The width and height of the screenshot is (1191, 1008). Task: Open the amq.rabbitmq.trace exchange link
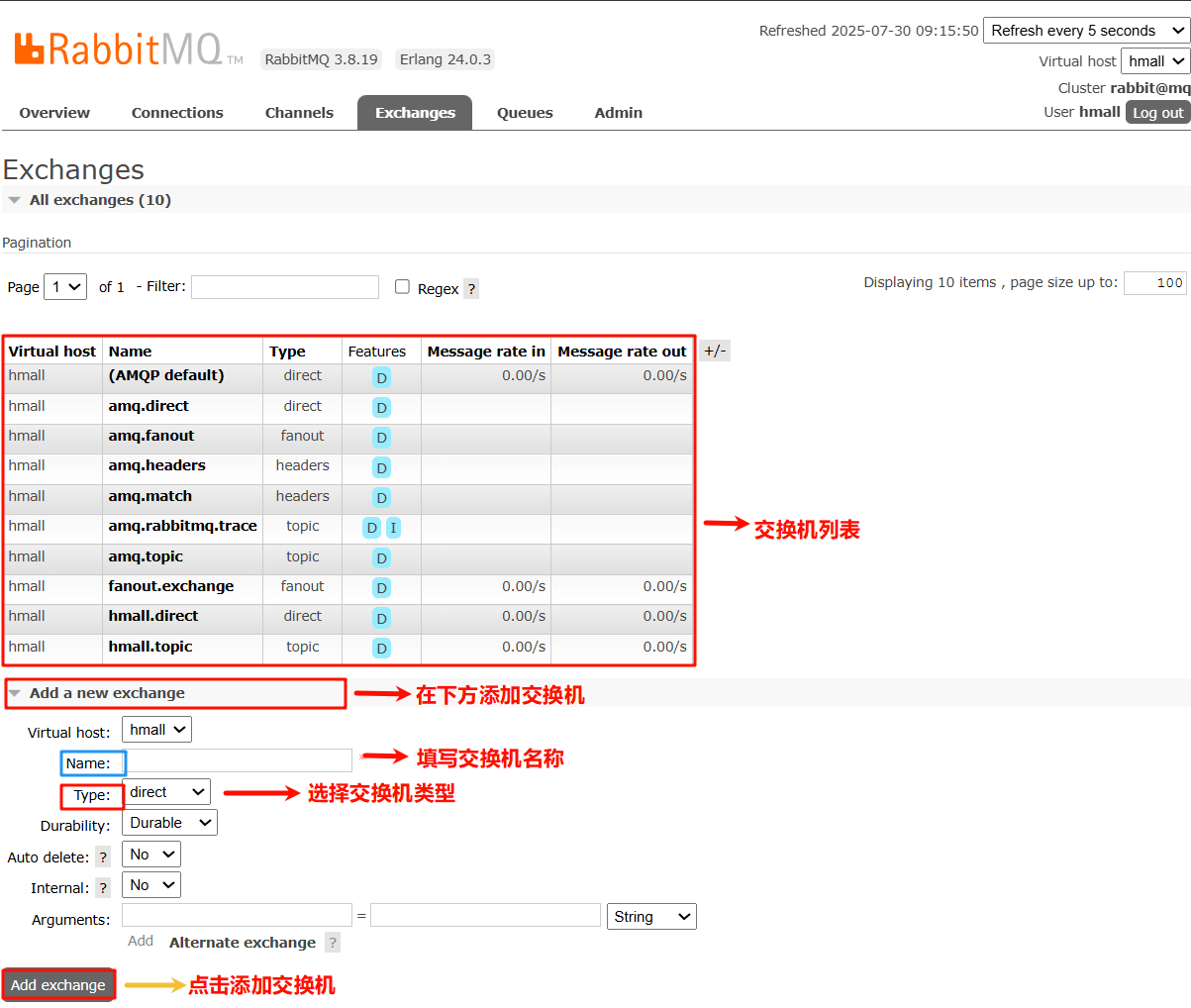pyautogui.click(x=183, y=526)
